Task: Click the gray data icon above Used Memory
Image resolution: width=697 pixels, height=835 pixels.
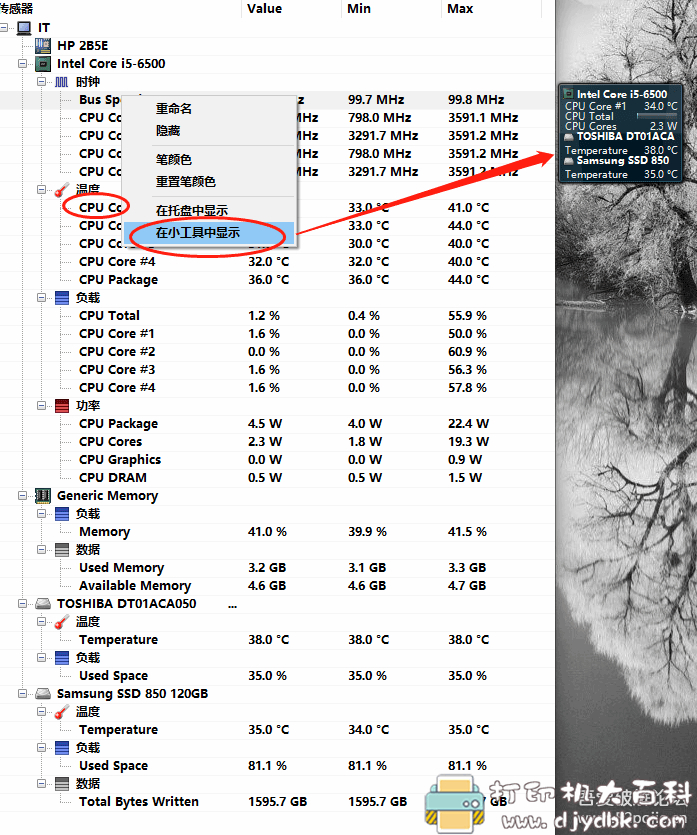Action: click(x=62, y=550)
